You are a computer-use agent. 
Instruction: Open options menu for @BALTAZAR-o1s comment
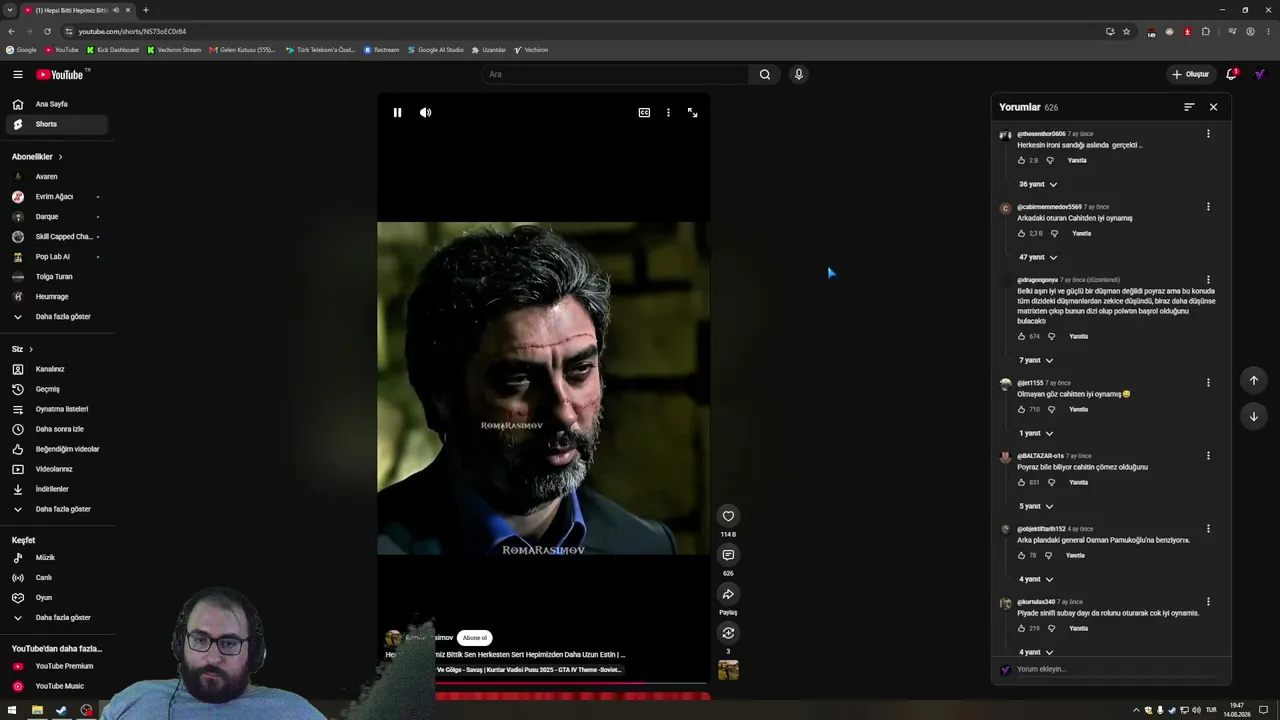point(1208,456)
